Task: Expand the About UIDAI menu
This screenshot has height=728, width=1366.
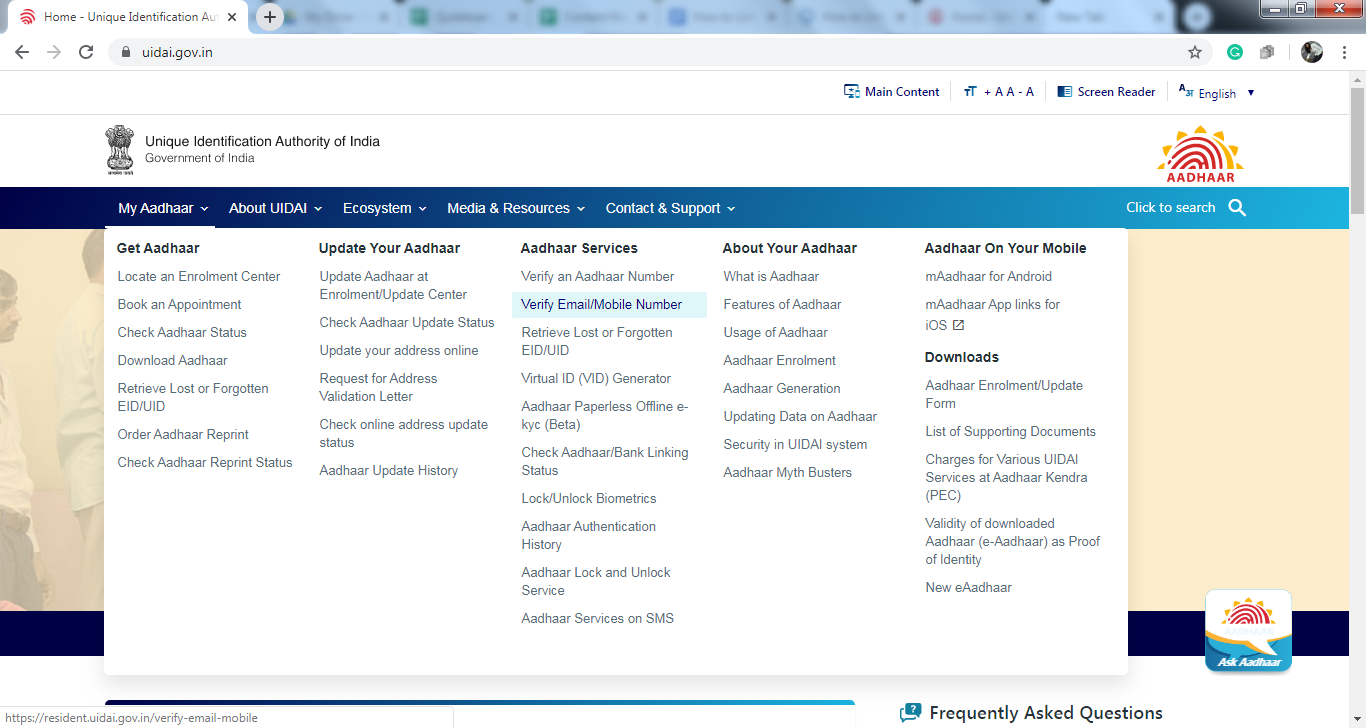Action: coord(275,208)
